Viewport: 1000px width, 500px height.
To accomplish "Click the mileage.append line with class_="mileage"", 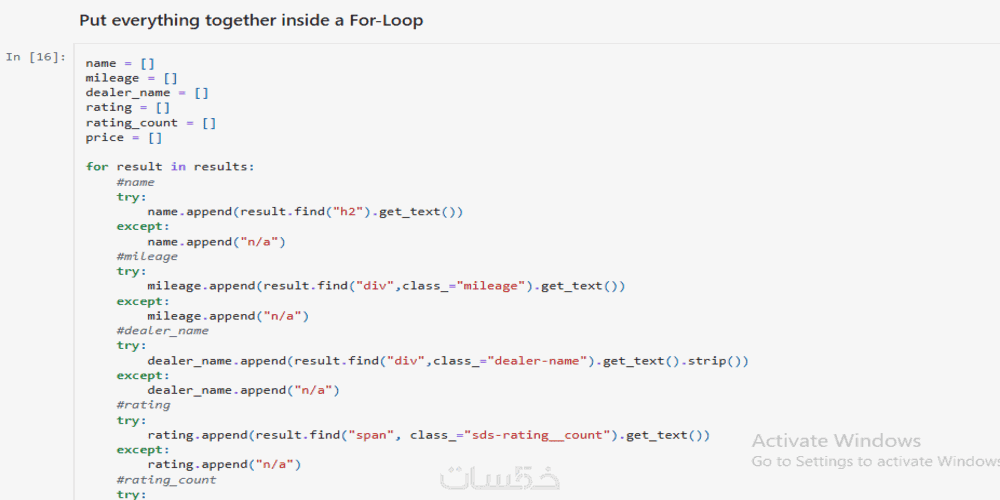I will (x=386, y=286).
